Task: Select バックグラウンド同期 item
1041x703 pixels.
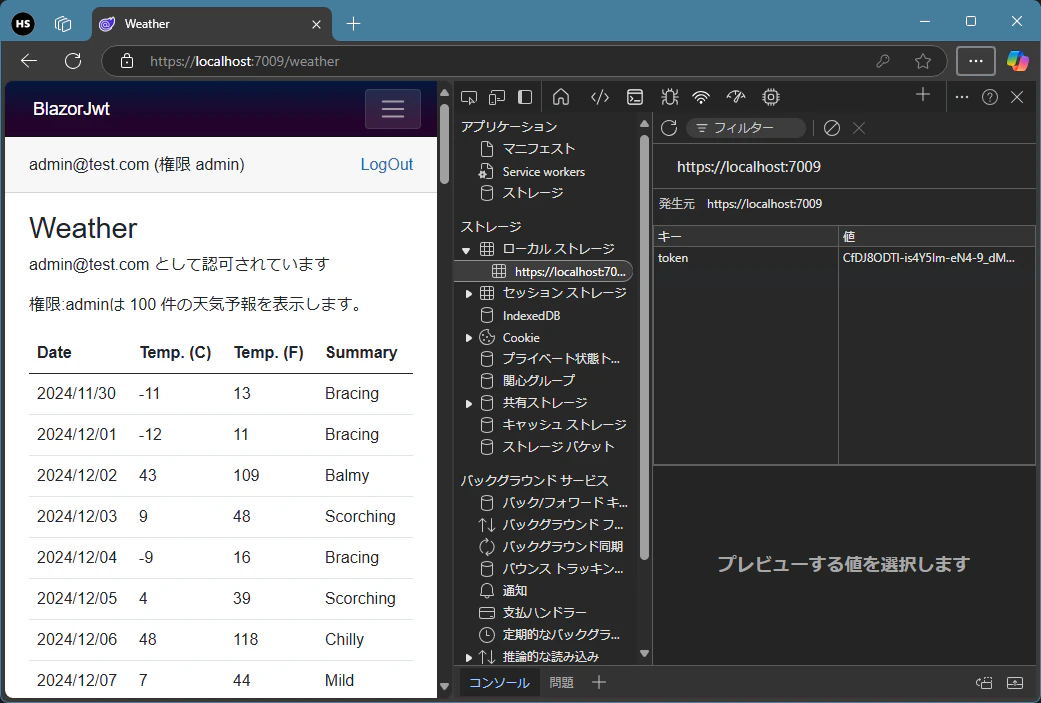Action: click(562, 547)
